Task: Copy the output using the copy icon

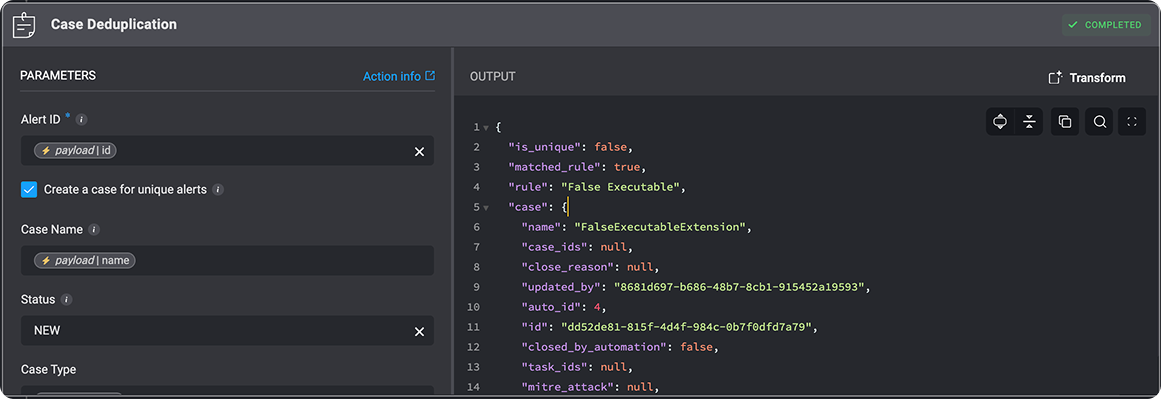Action: (x=1065, y=122)
